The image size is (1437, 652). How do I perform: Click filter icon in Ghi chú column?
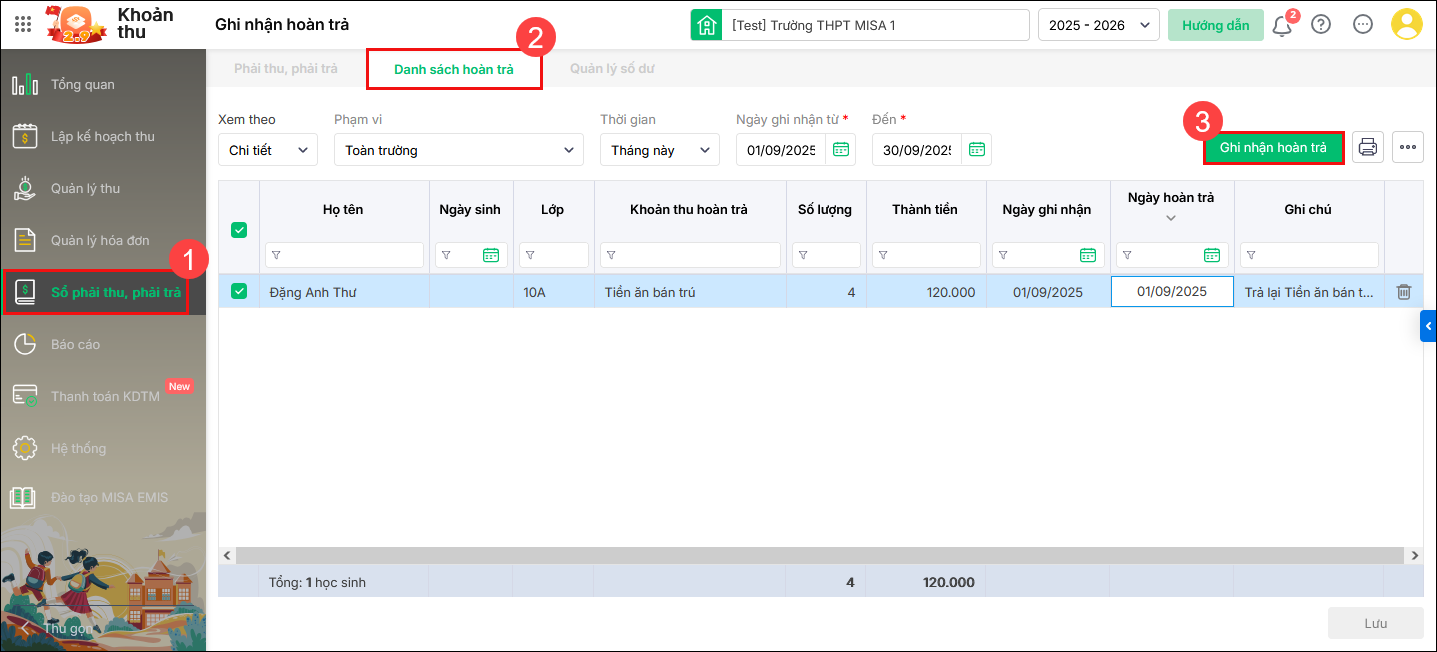[1251, 255]
